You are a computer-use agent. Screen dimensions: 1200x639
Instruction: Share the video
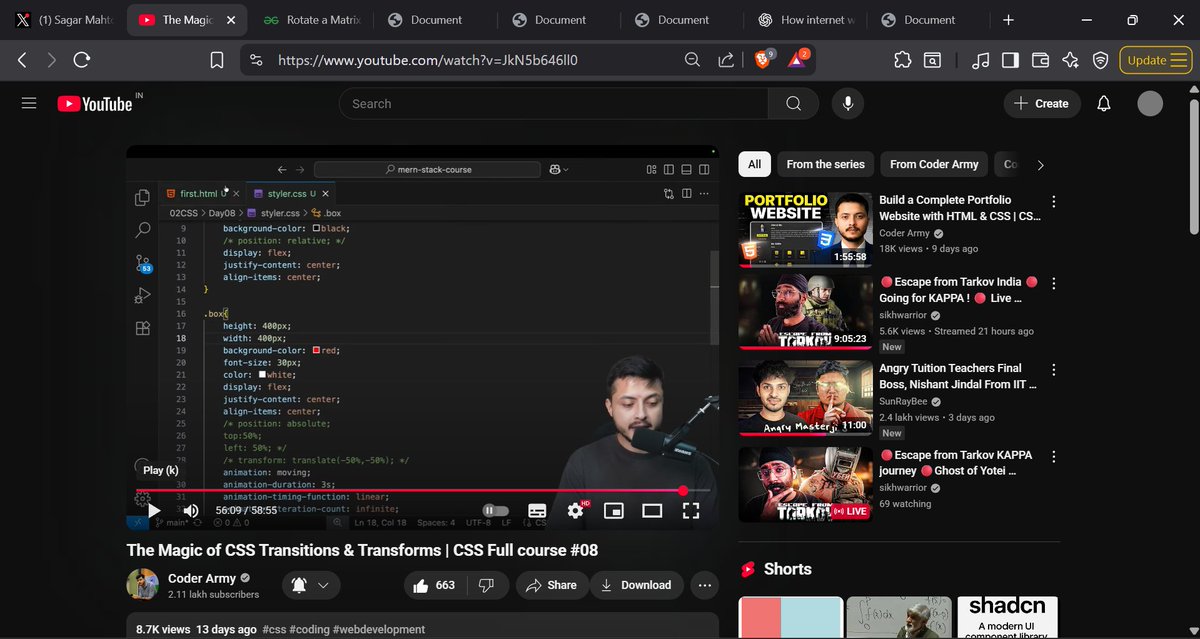coord(552,585)
